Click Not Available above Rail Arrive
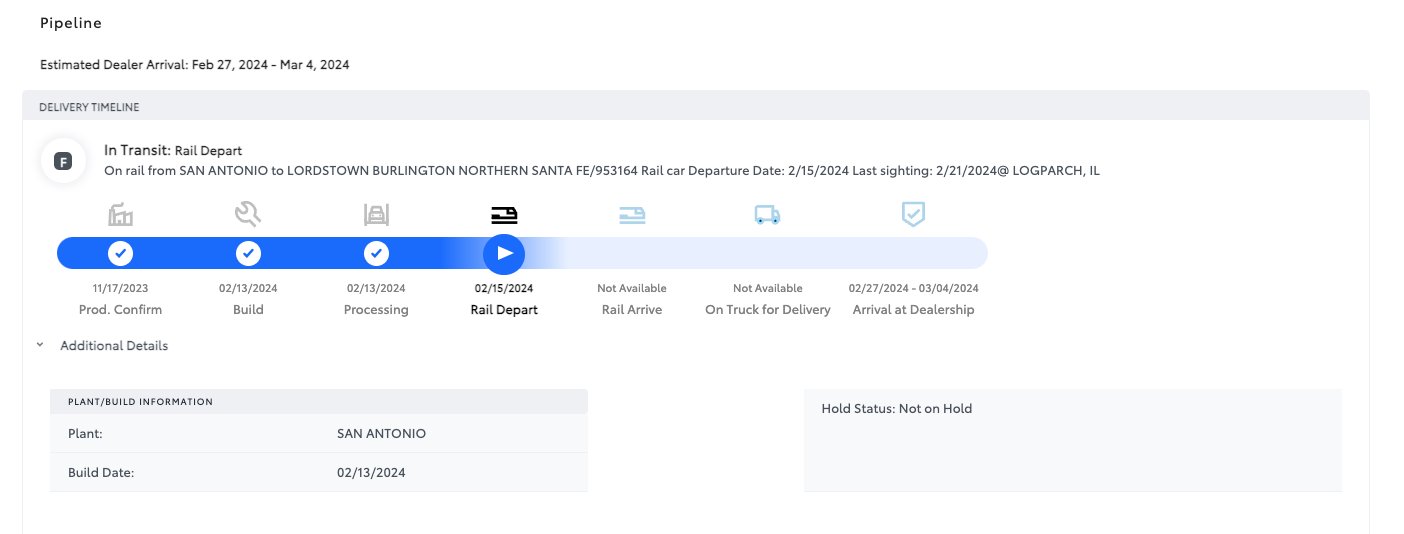Screen dimensions: 1404x534 point(632,288)
